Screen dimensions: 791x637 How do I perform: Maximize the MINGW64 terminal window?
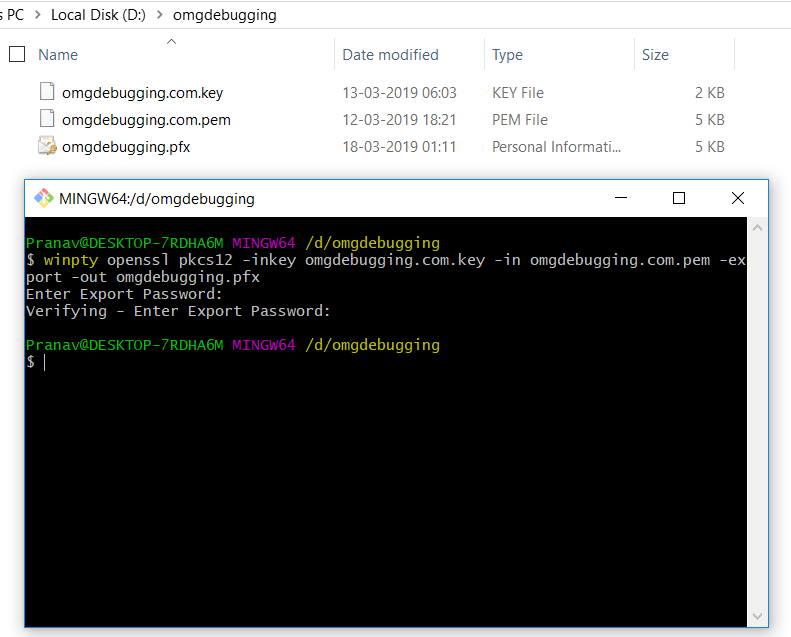tap(679, 198)
